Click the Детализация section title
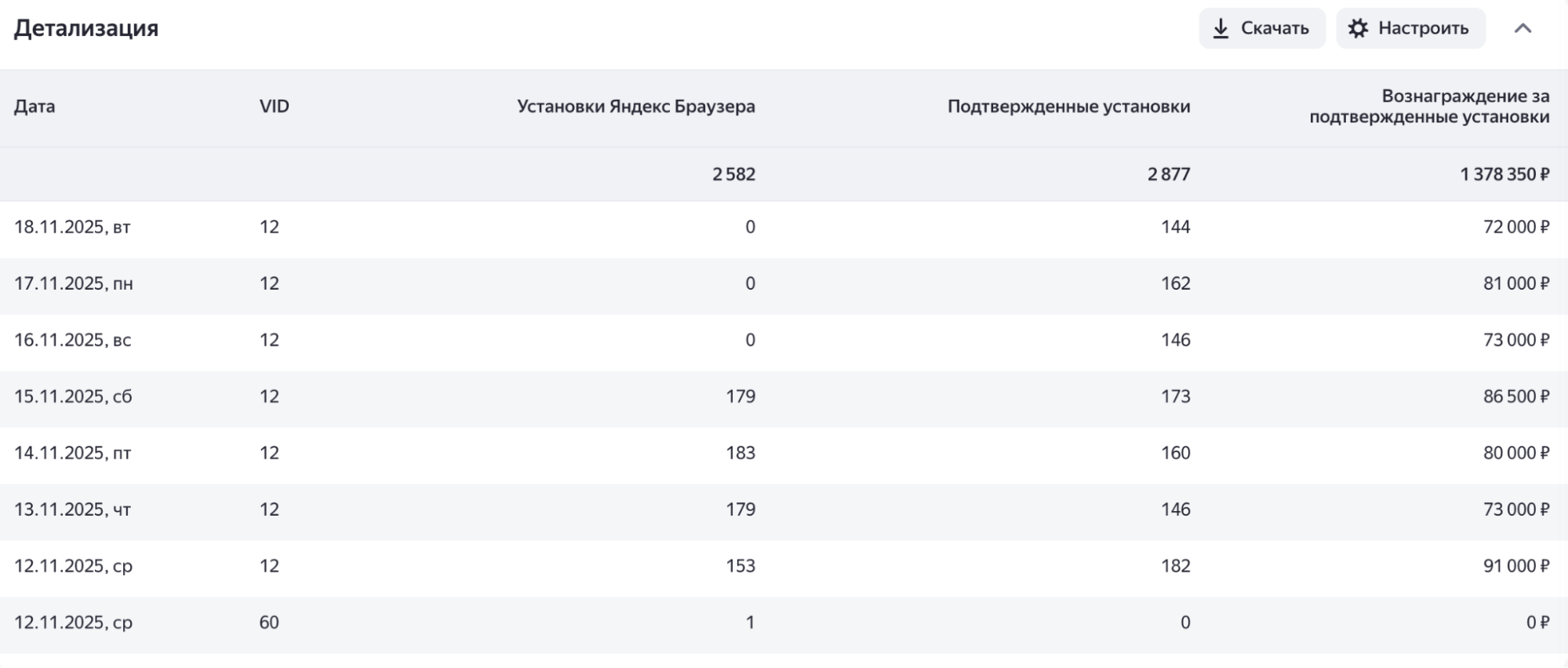The image size is (1568, 668). [x=86, y=28]
